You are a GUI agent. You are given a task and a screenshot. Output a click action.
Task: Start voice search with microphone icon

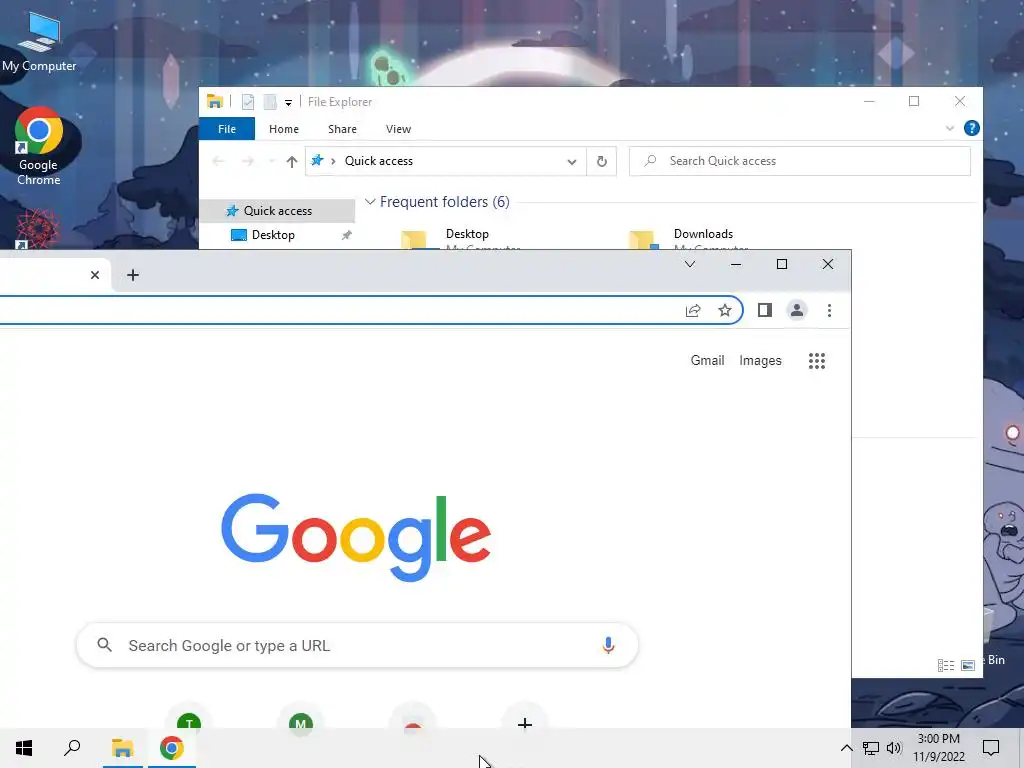tap(608, 645)
